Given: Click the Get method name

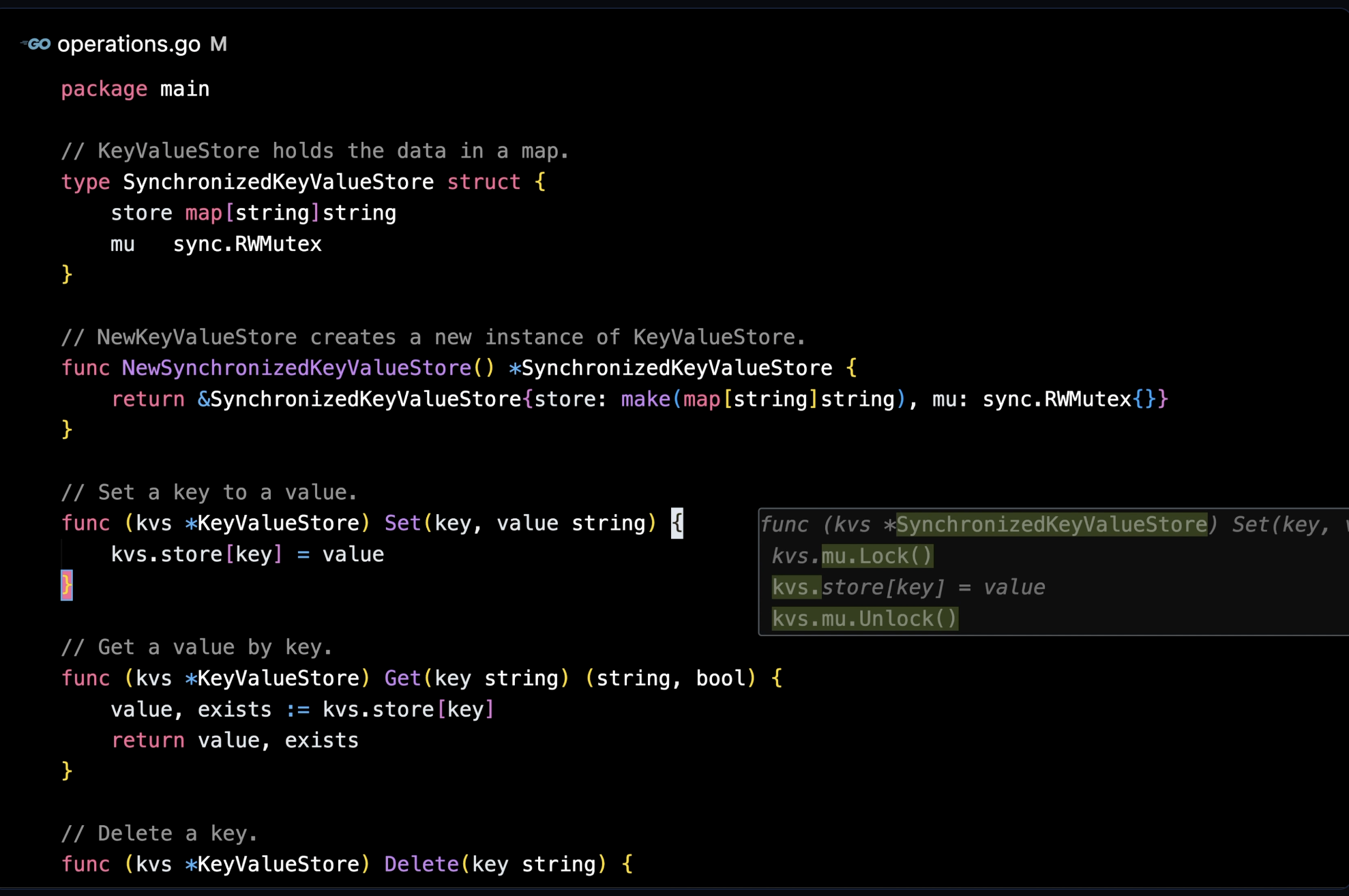Looking at the screenshot, I should [x=402, y=678].
